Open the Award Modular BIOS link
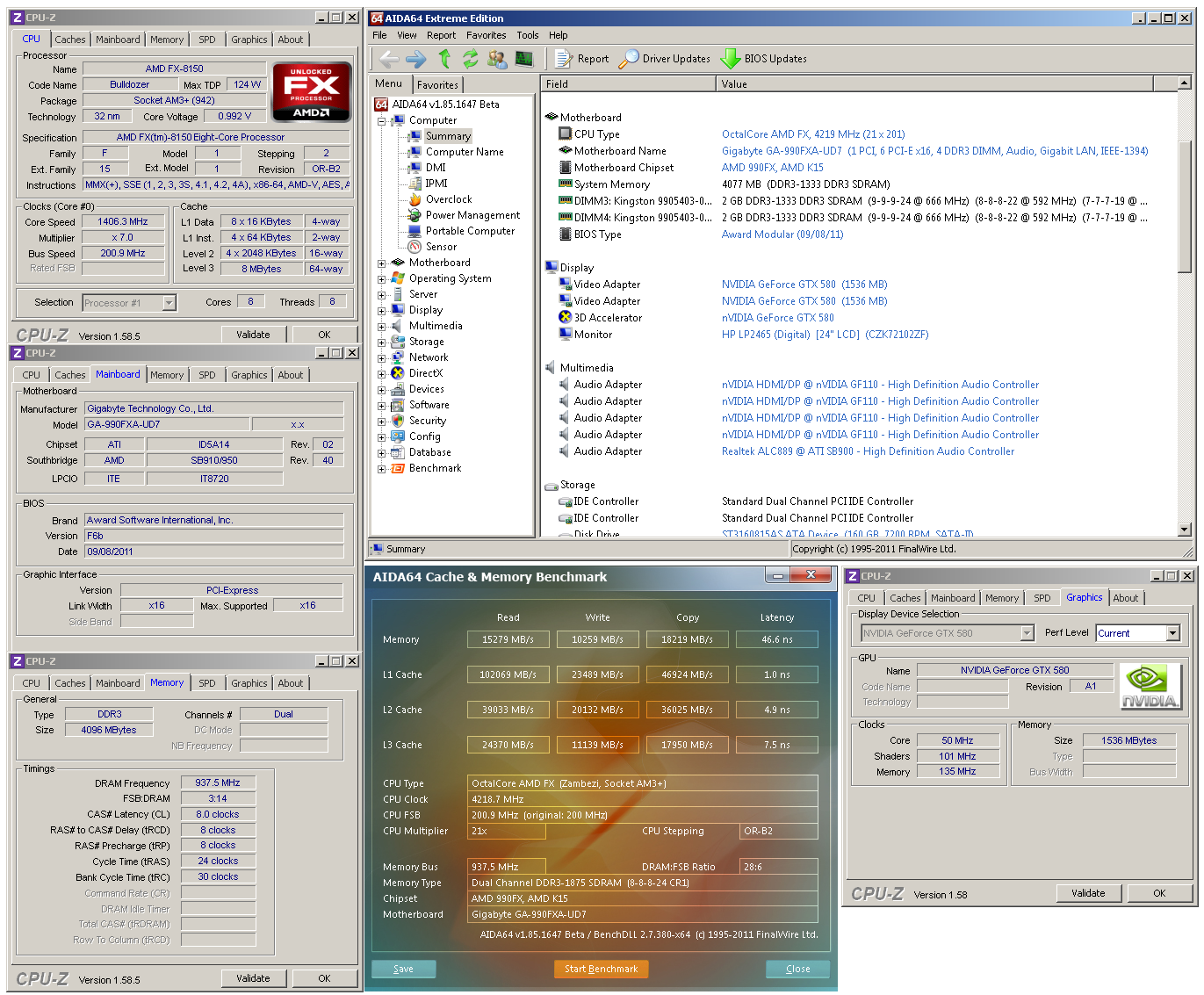Screen dimensions: 1204x995 (x=782, y=234)
